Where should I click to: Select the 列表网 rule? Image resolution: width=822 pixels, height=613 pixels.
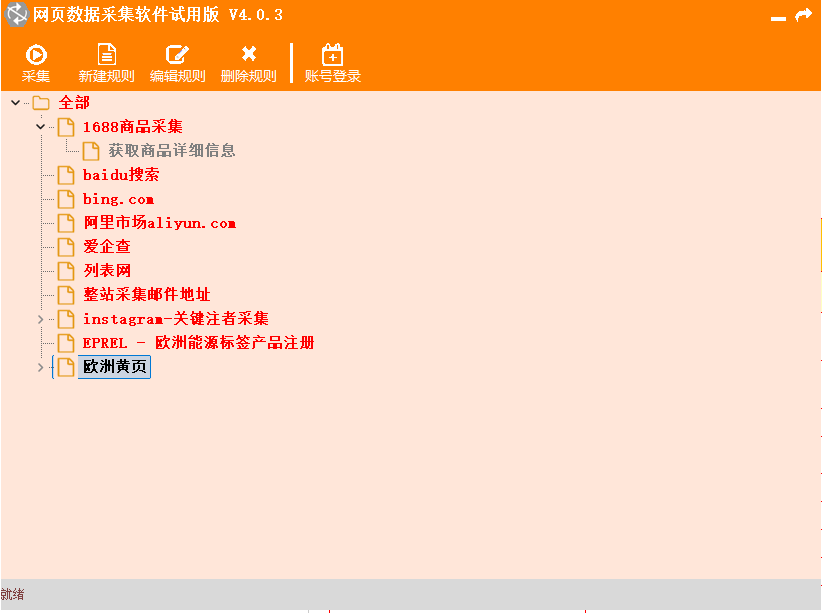[107, 271]
